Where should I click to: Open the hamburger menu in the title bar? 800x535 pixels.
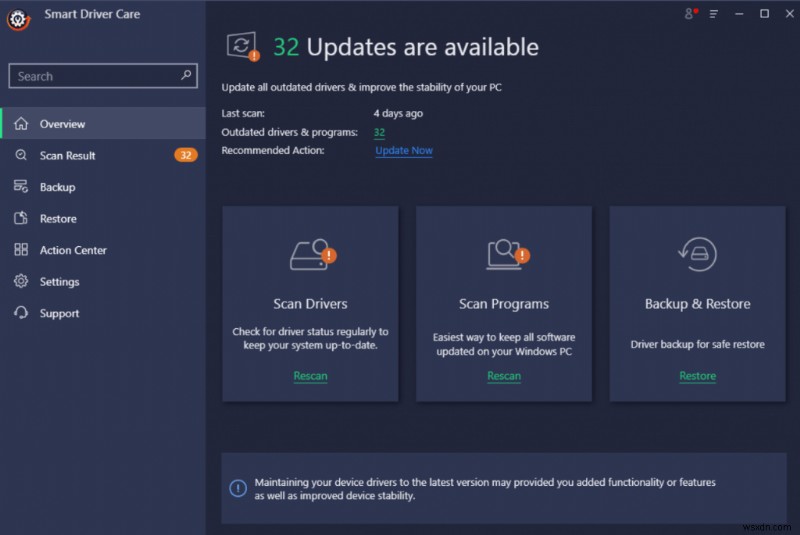click(714, 14)
